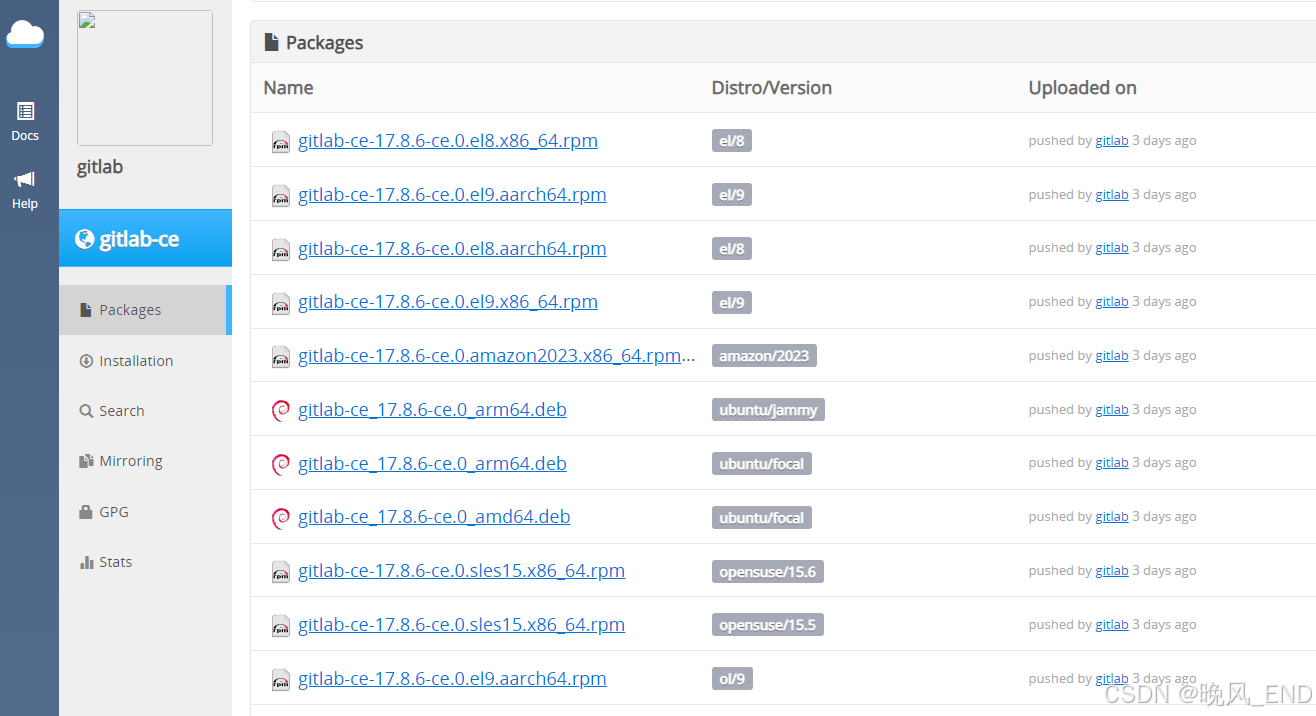Click rpm icon of ol/9 package
1316x716 pixels.
pyautogui.click(x=281, y=680)
